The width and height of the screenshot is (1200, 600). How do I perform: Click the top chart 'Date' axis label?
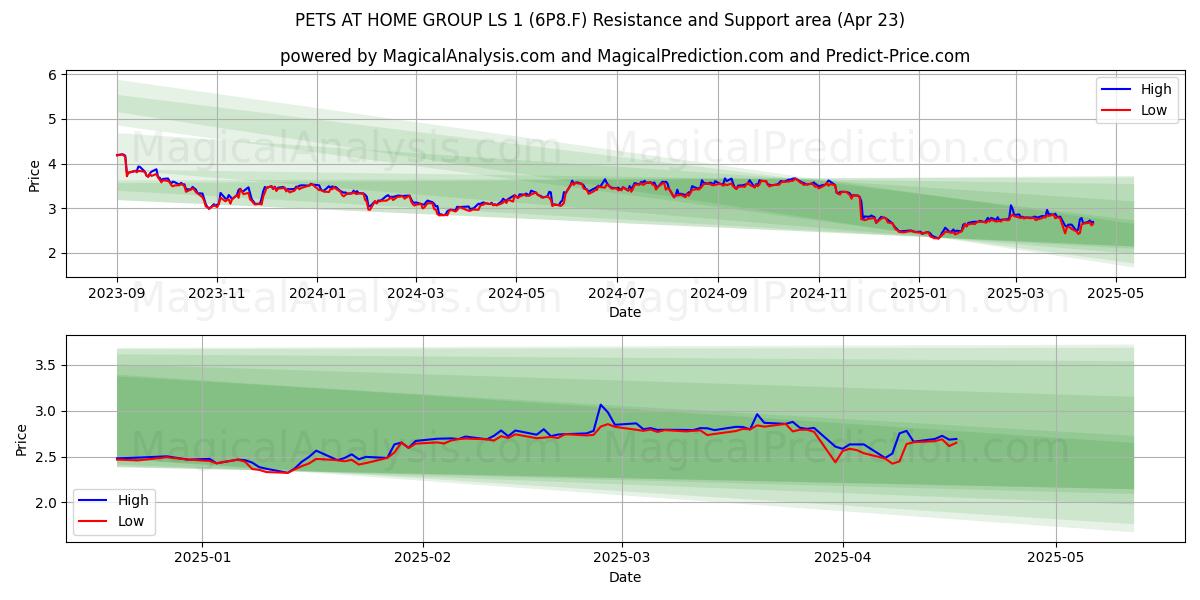pyautogui.click(x=625, y=313)
